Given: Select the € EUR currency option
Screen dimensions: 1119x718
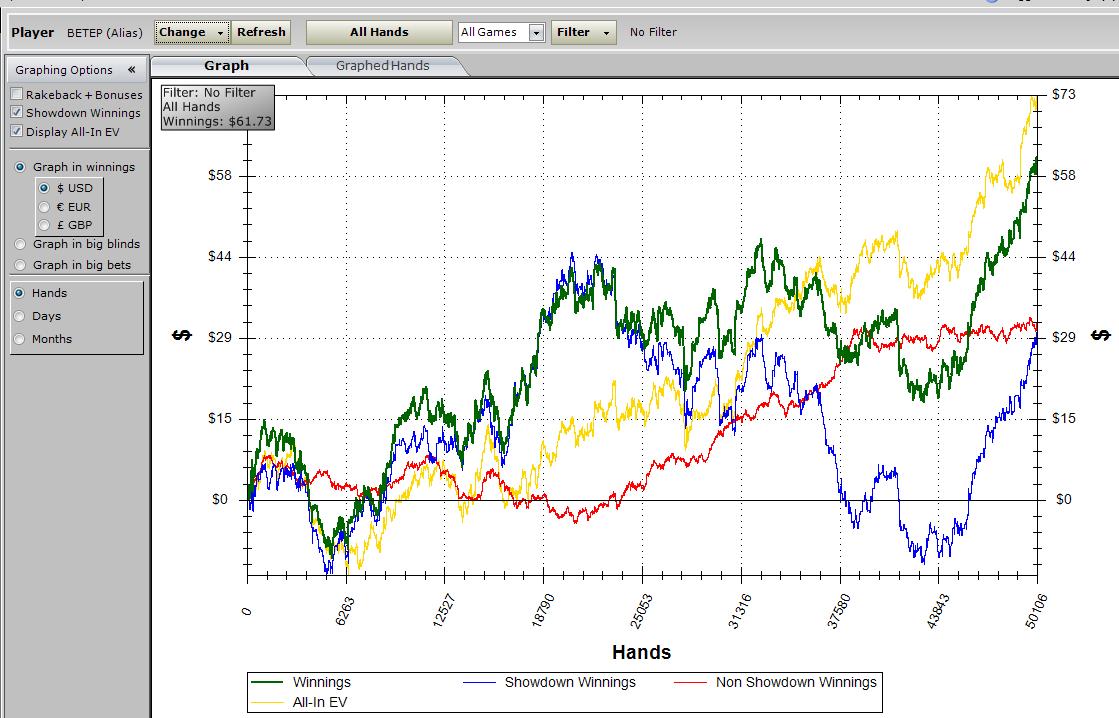Looking at the screenshot, I should point(44,207).
